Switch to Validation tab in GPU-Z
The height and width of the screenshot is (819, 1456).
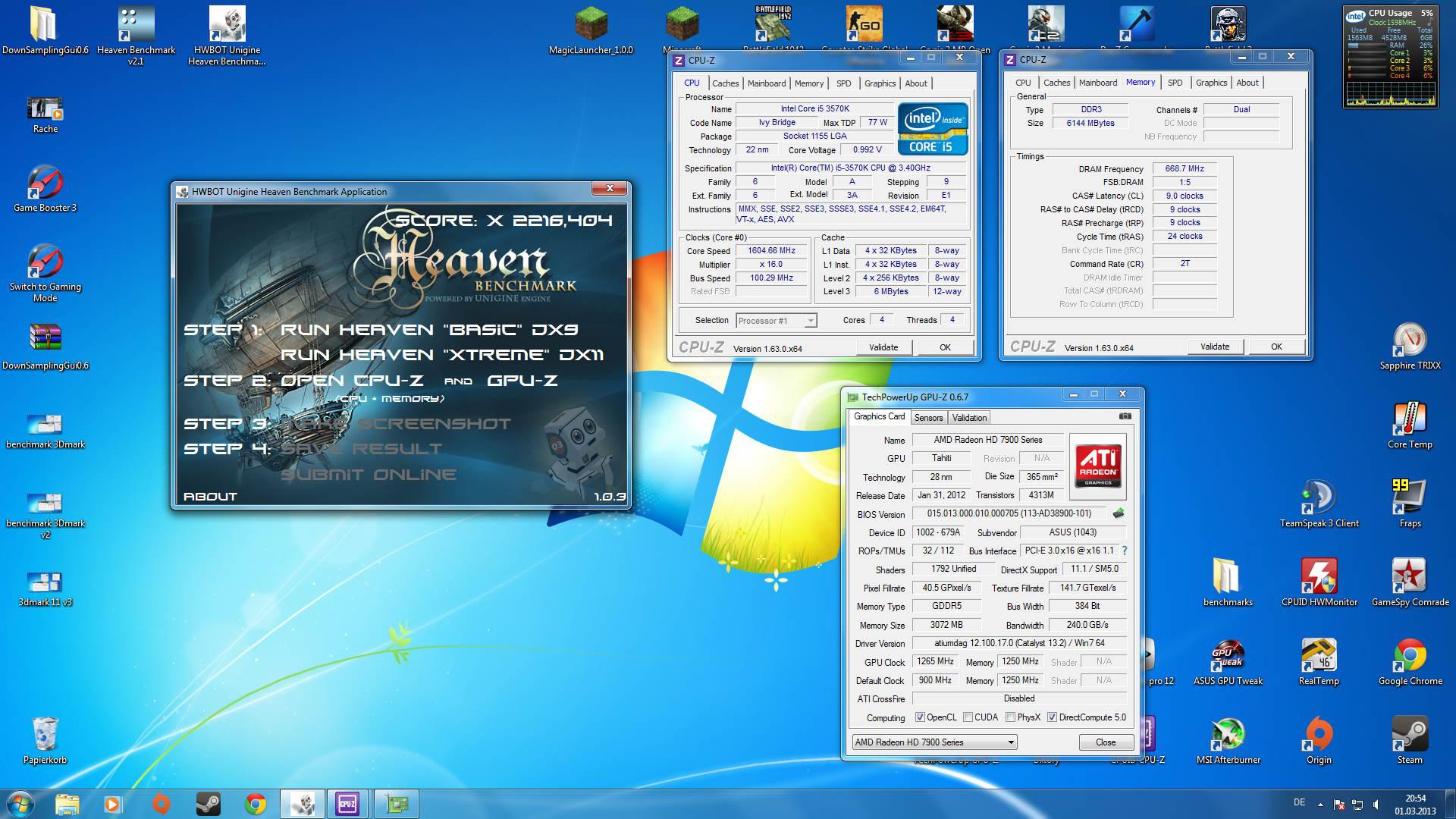(x=969, y=418)
